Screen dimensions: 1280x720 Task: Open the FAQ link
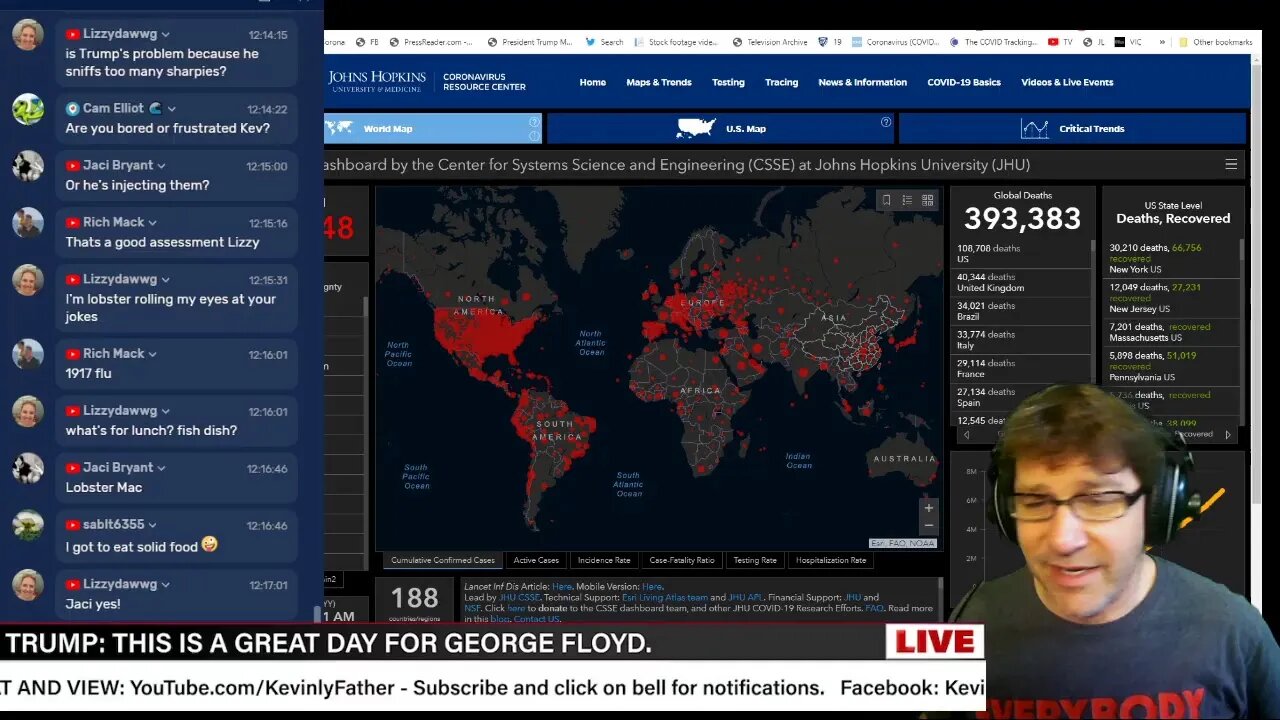(874, 608)
